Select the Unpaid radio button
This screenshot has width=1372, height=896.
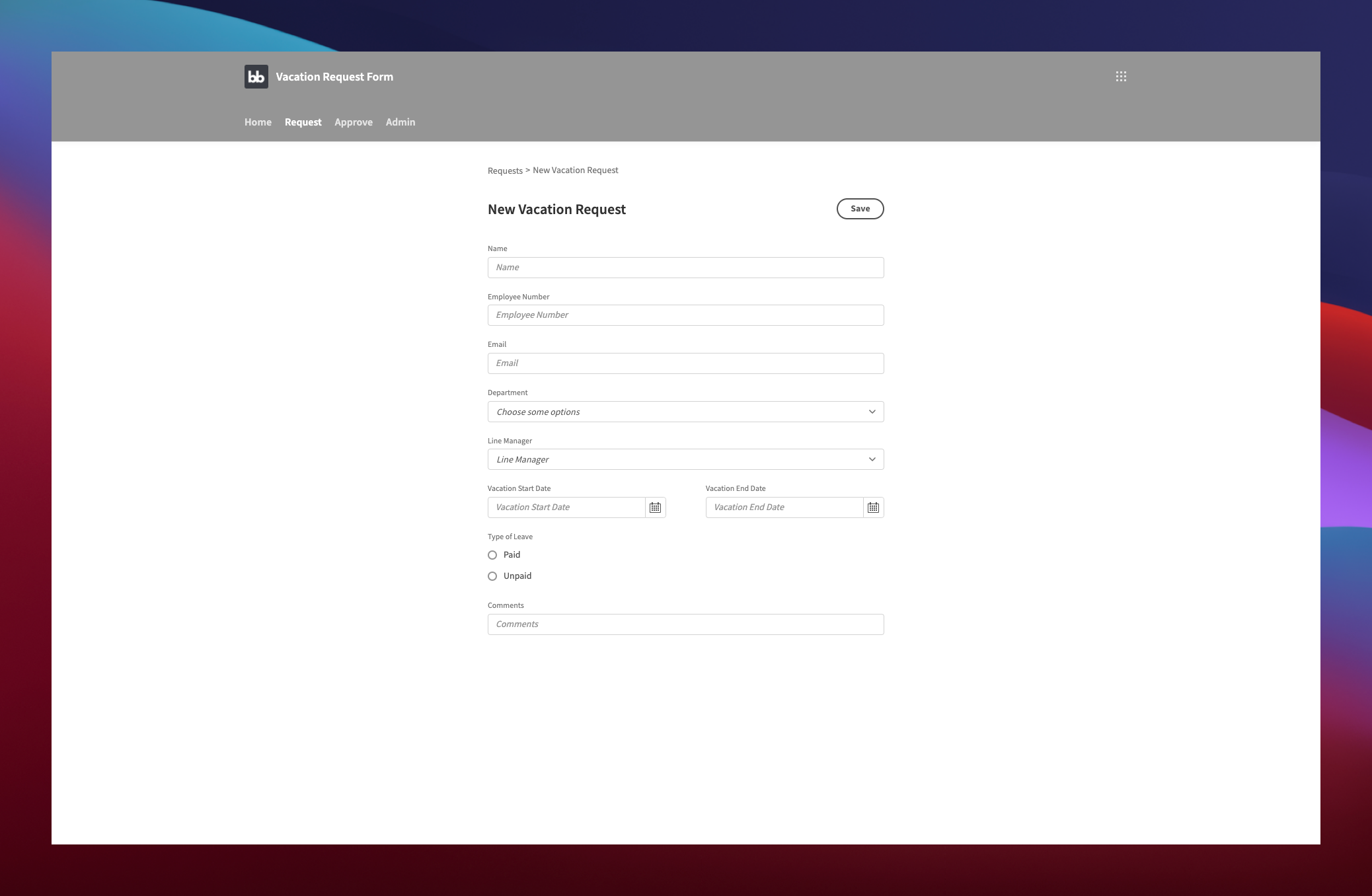[492, 575]
